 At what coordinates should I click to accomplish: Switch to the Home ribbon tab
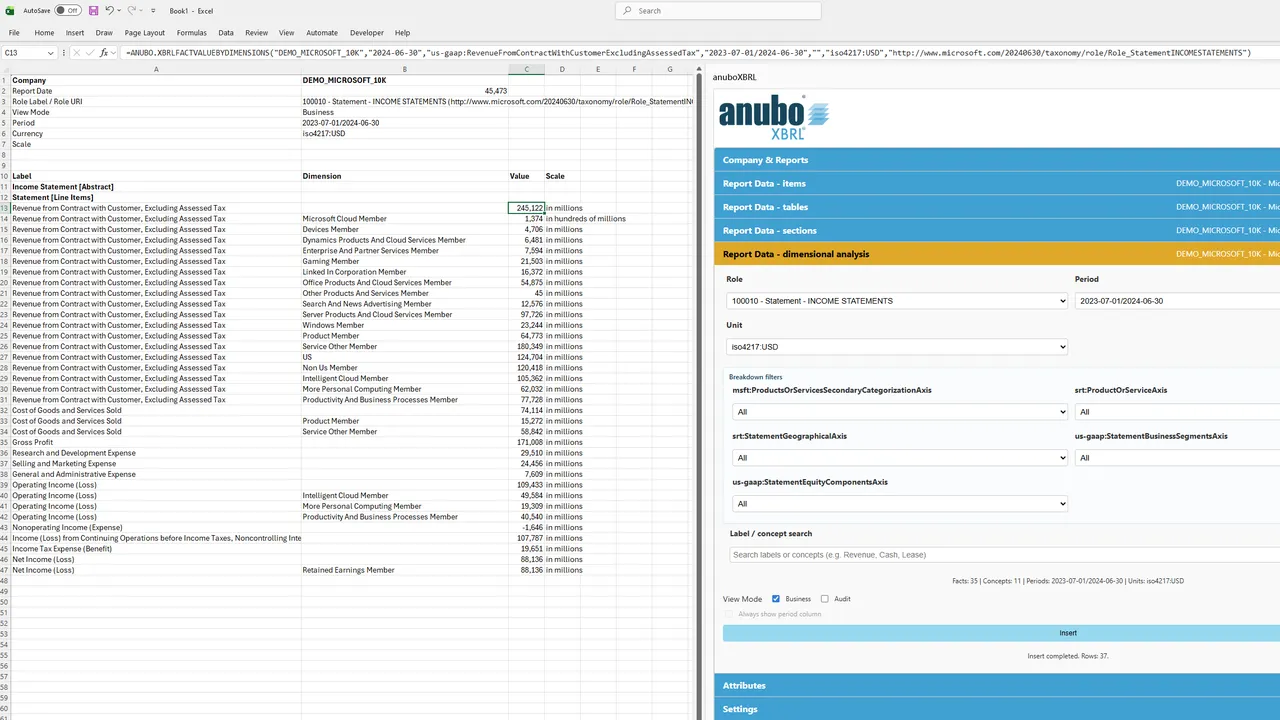pyautogui.click(x=44, y=33)
